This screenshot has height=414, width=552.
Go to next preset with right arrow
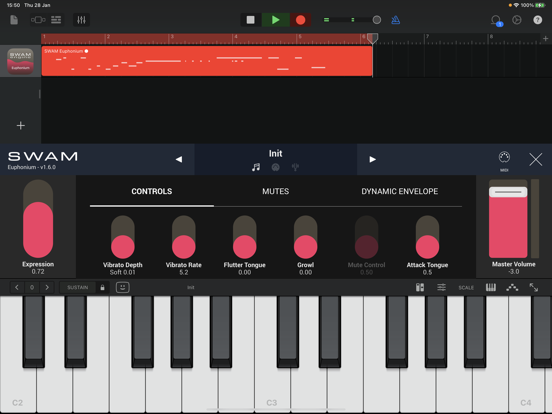point(372,159)
